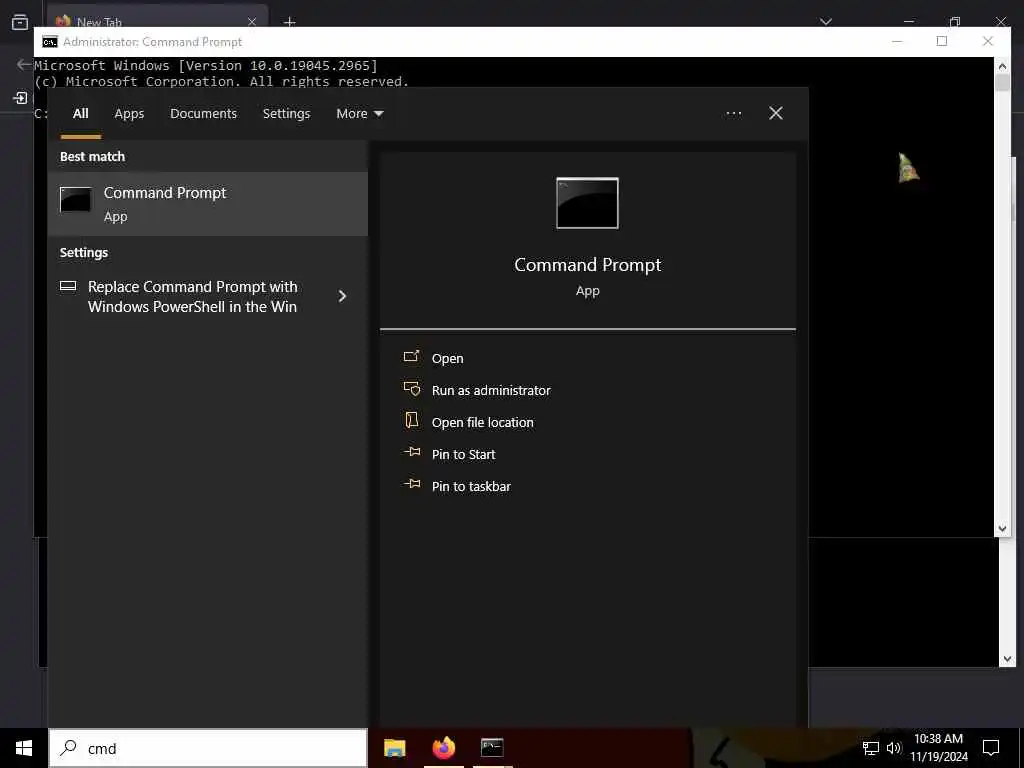Select the All search filter tab
Screen dimensions: 1024x768
pos(80,114)
